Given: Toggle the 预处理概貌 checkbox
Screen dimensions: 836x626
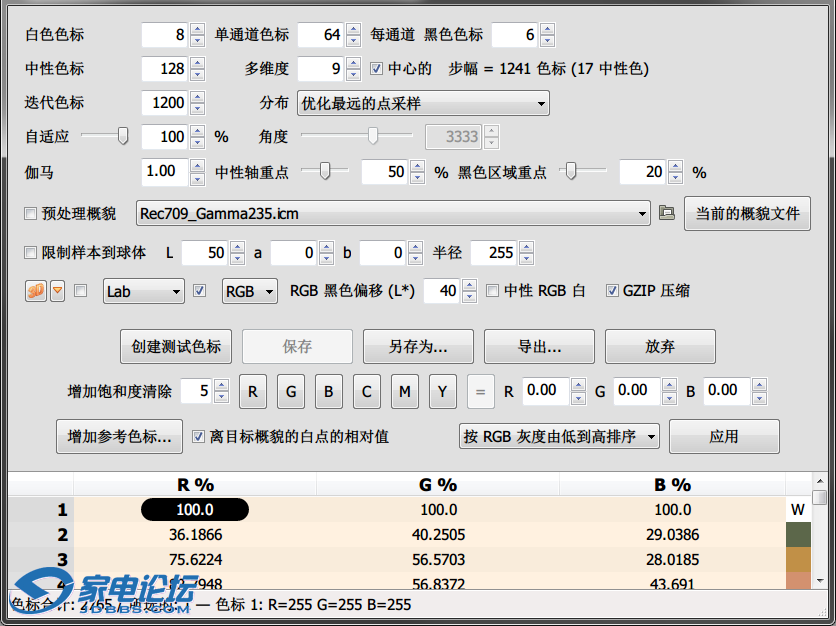Looking at the screenshot, I should click(30, 214).
